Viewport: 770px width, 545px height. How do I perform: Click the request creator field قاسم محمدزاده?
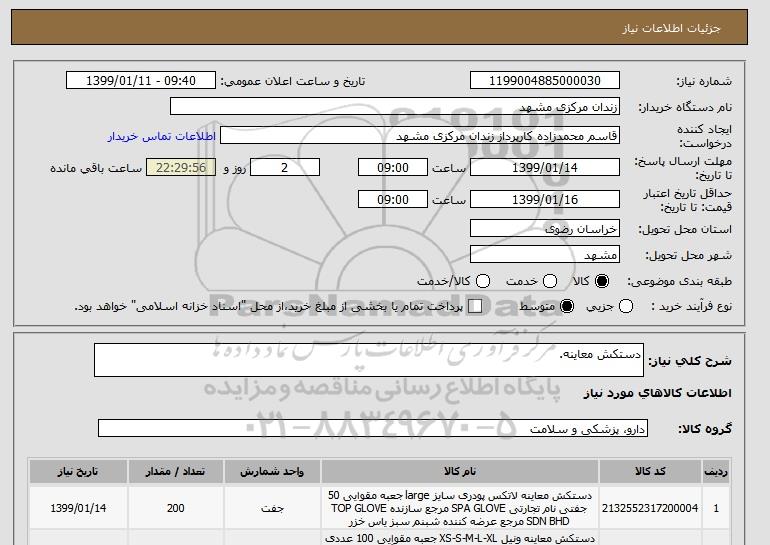coord(420,136)
